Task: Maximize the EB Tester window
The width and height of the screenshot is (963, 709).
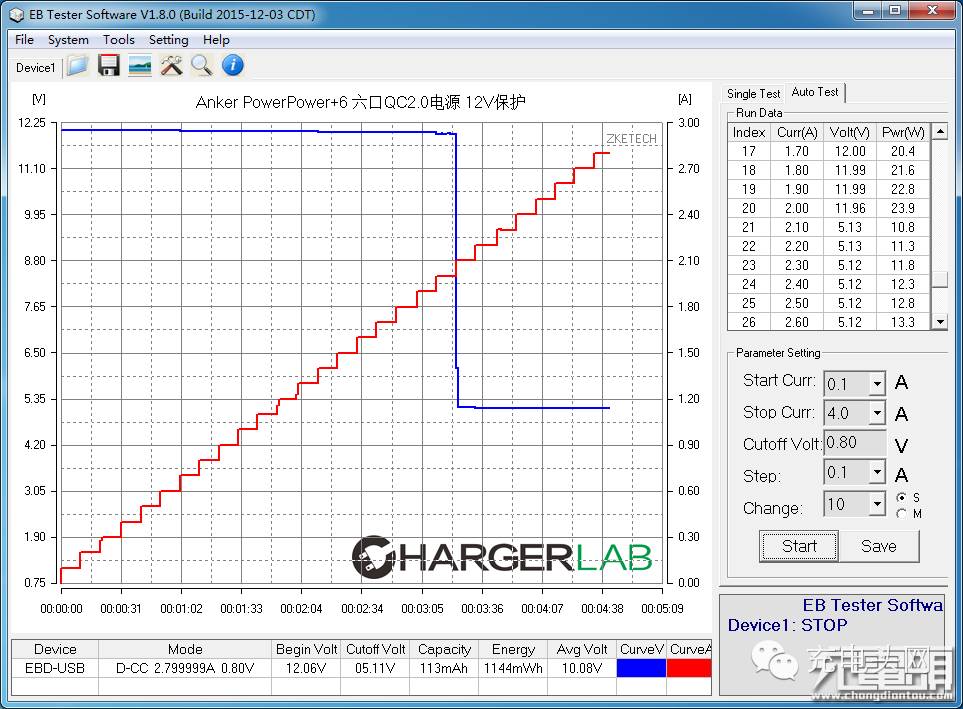Action: coord(895,10)
